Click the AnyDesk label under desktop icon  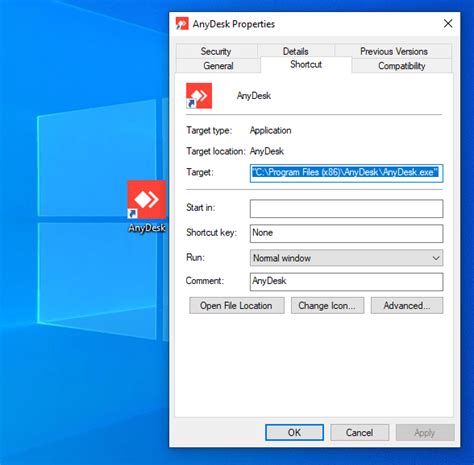coord(147,228)
